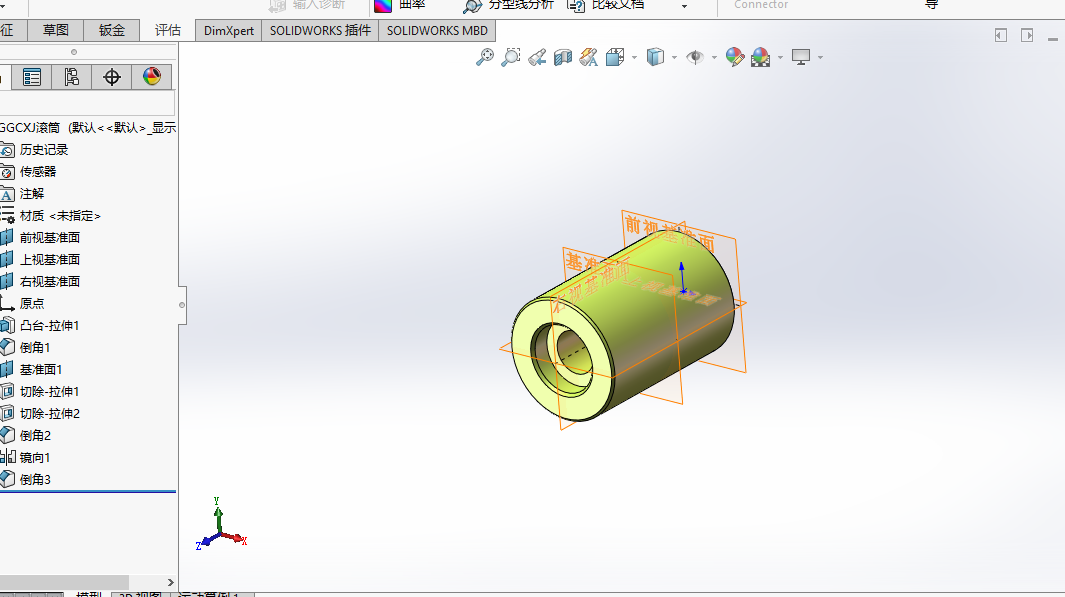
Task: Open dropdown arrow after 比较文档
Action: (684, 6)
